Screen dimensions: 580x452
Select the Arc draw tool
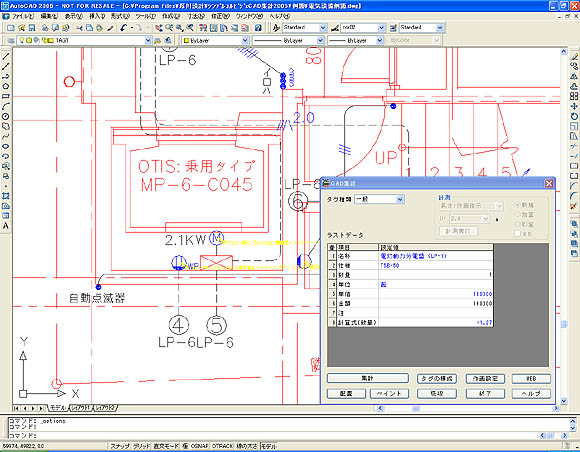tap(6, 106)
